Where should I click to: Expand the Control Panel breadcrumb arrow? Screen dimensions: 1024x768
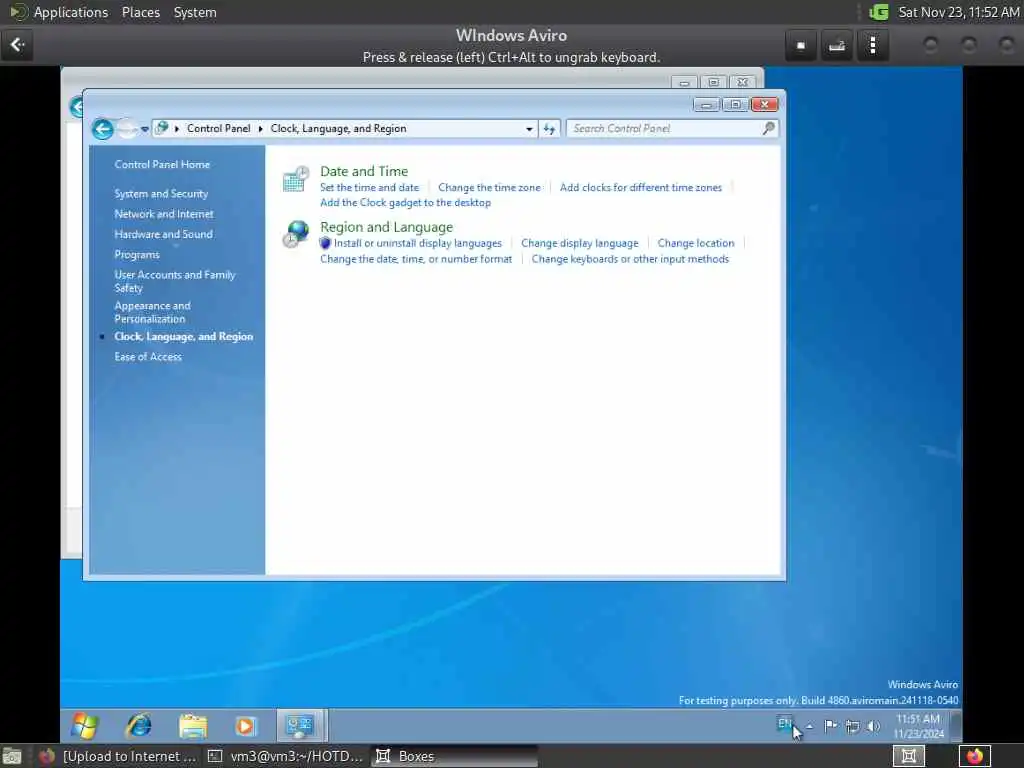pos(261,129)
